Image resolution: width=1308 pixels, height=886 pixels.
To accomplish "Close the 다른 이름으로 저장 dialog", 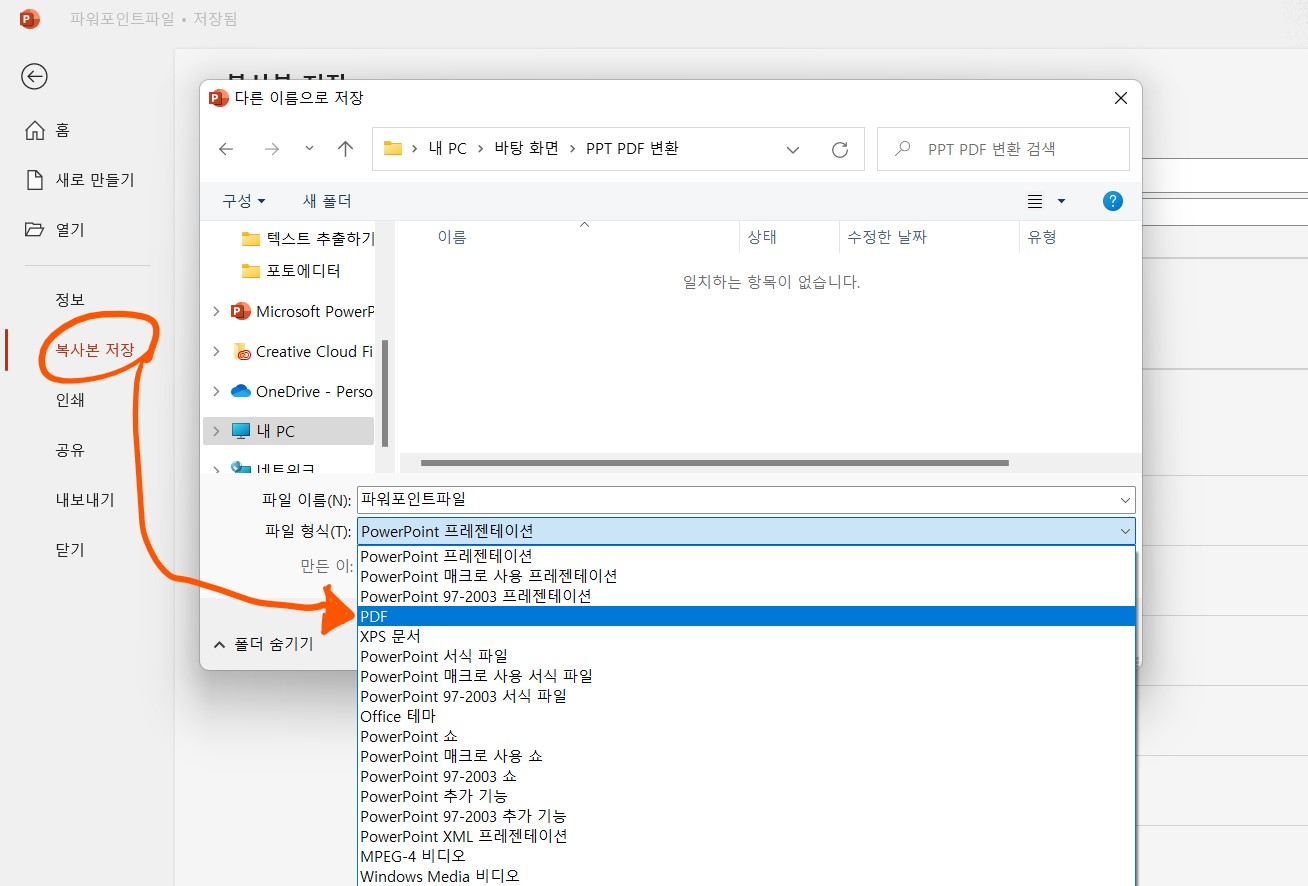I will [1120, 98].
